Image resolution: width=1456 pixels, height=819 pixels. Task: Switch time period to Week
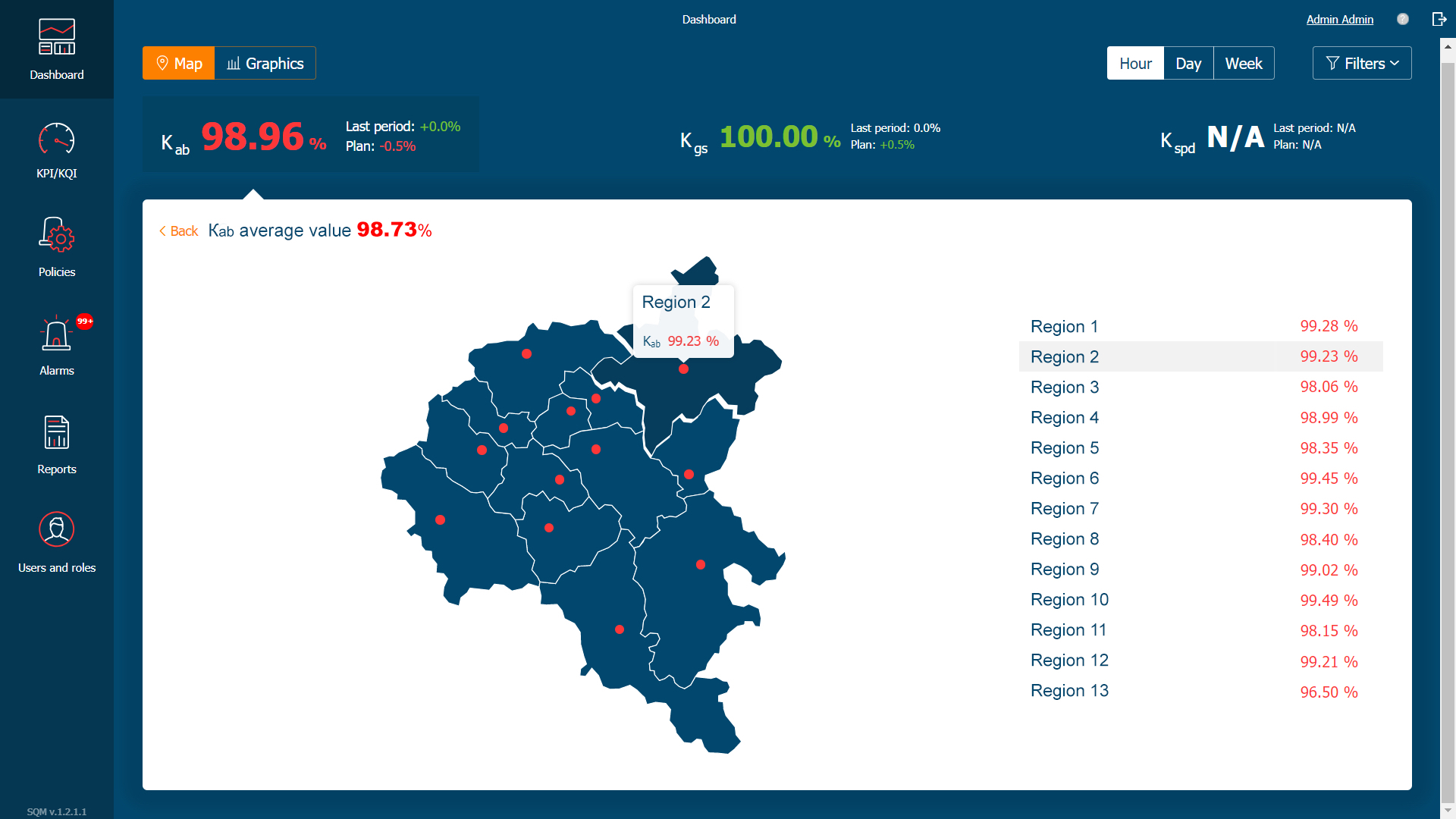point(1244,64)
